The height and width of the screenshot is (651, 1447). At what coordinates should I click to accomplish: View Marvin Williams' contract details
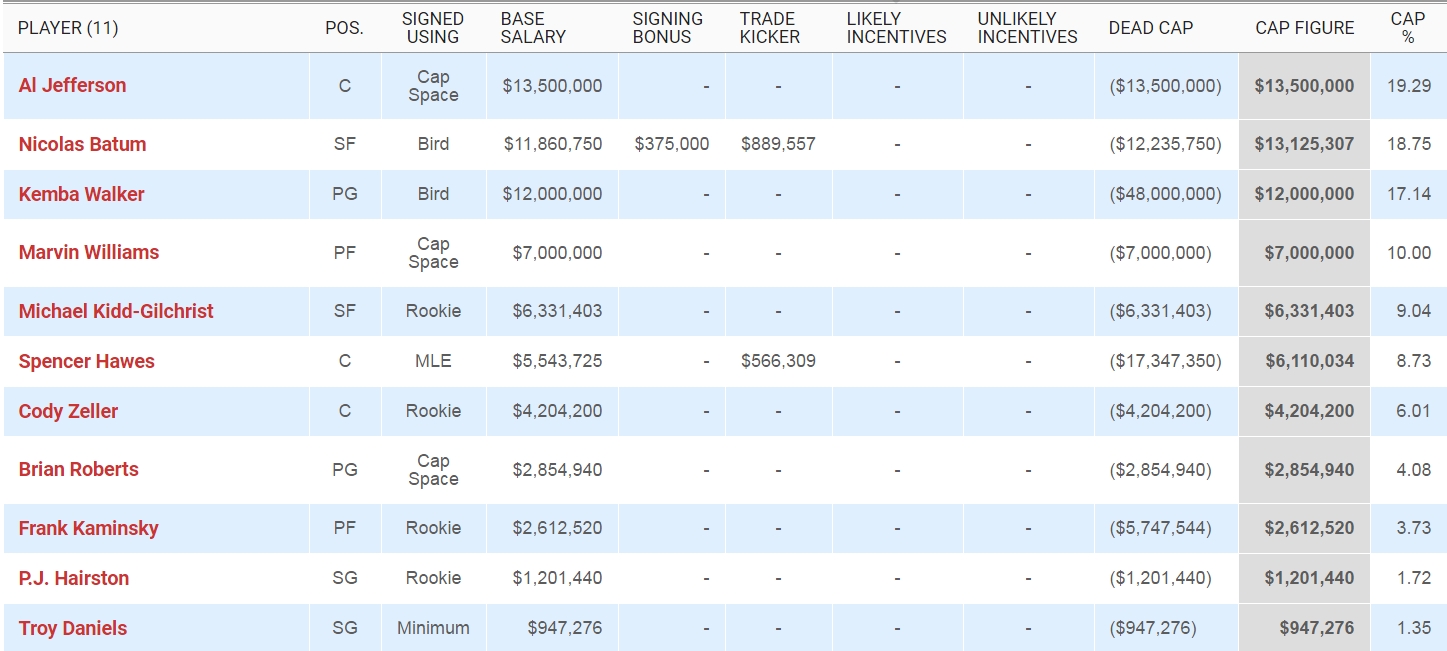89,253
